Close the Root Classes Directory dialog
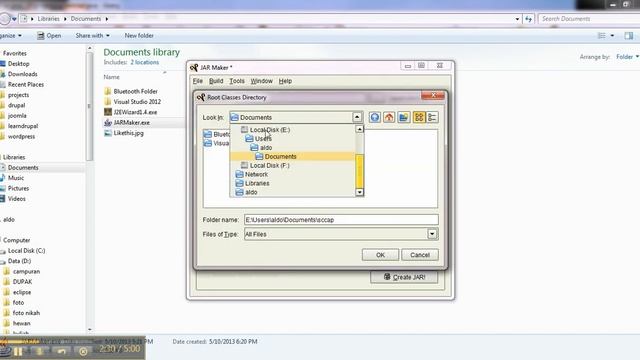This screenshot has width=640, height=360. pyautogui.click(x=433, y=96)
